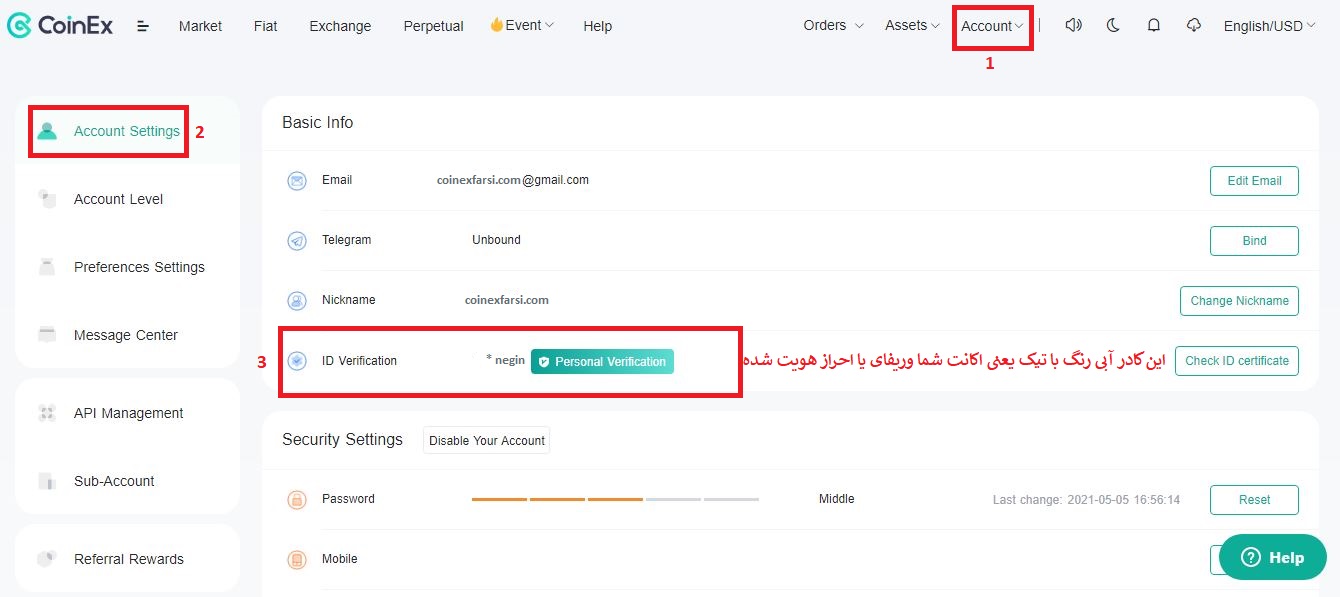This screenshot has width=1340, height=597.
Task: Select Account Settings in the sidebar
Action: point(127,131)
